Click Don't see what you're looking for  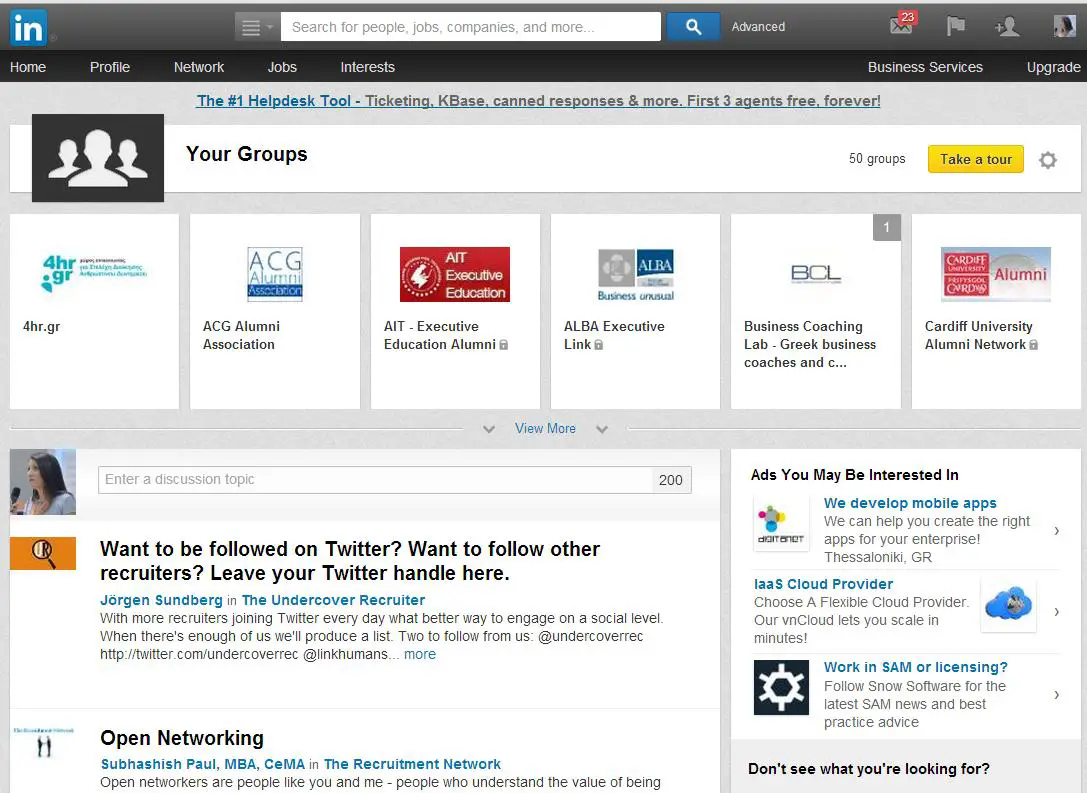click(x=869, y=769)
